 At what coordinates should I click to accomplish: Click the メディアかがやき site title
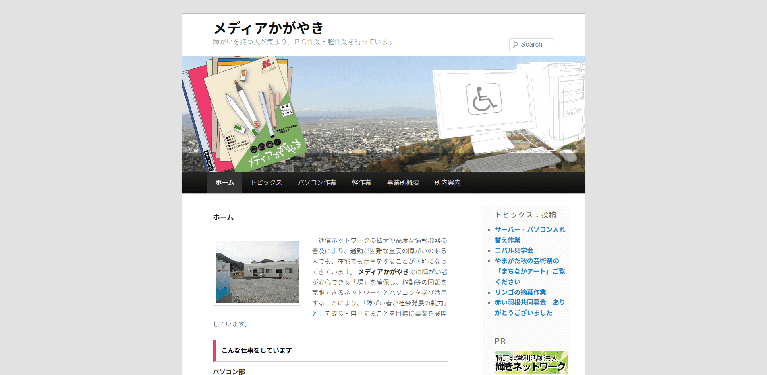click(269, 28)
